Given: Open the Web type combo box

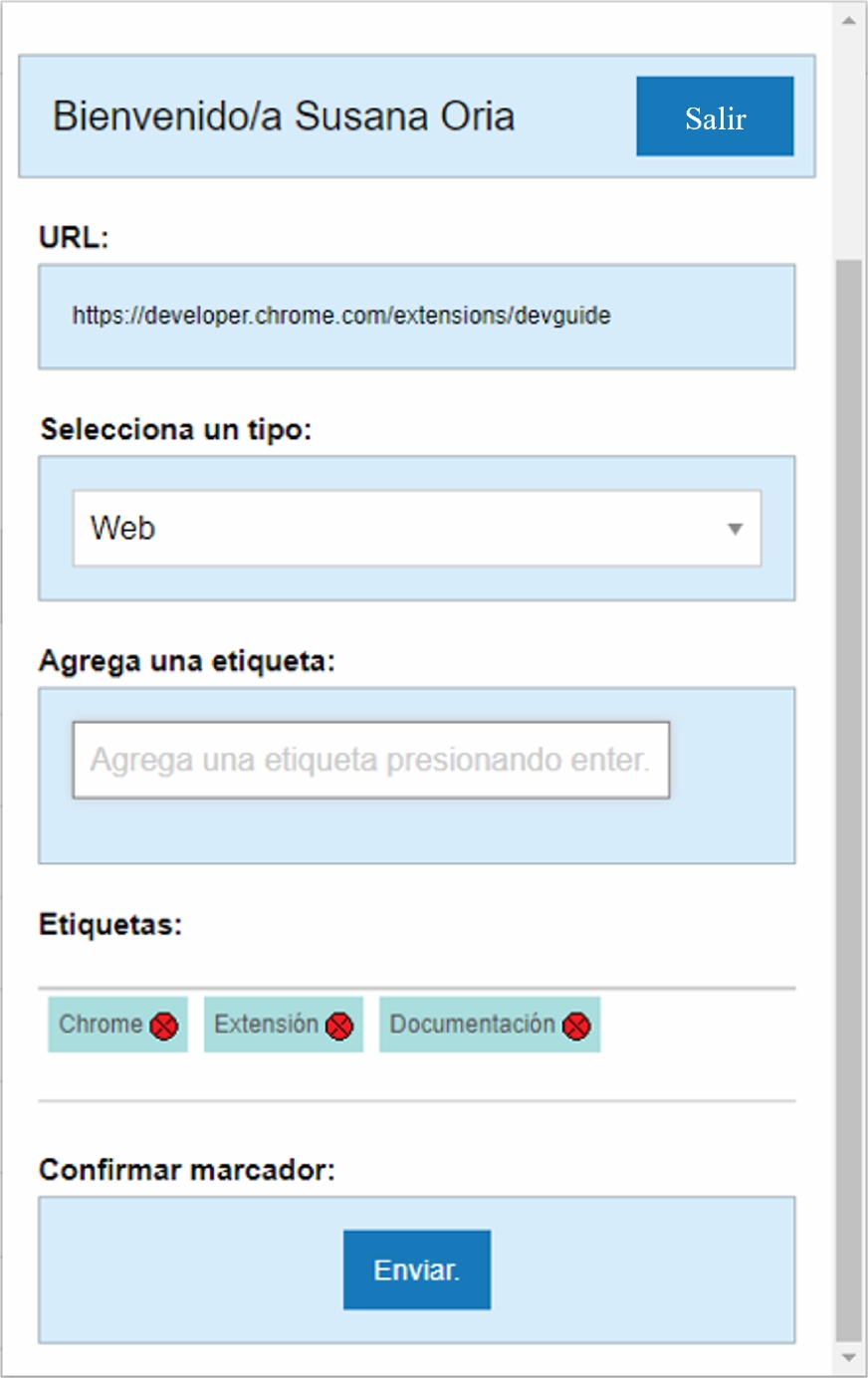Looking at the screenshot, I should [416, 529].
